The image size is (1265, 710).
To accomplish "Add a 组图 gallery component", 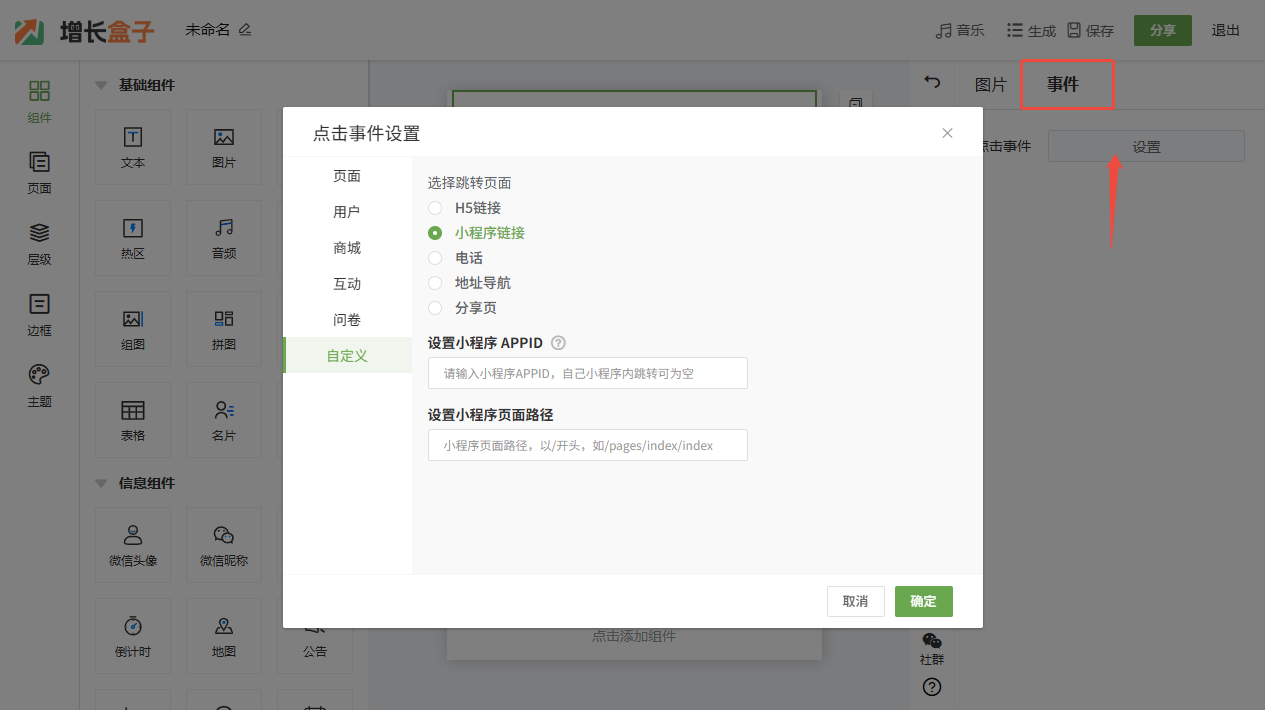I will coord(133,329).
